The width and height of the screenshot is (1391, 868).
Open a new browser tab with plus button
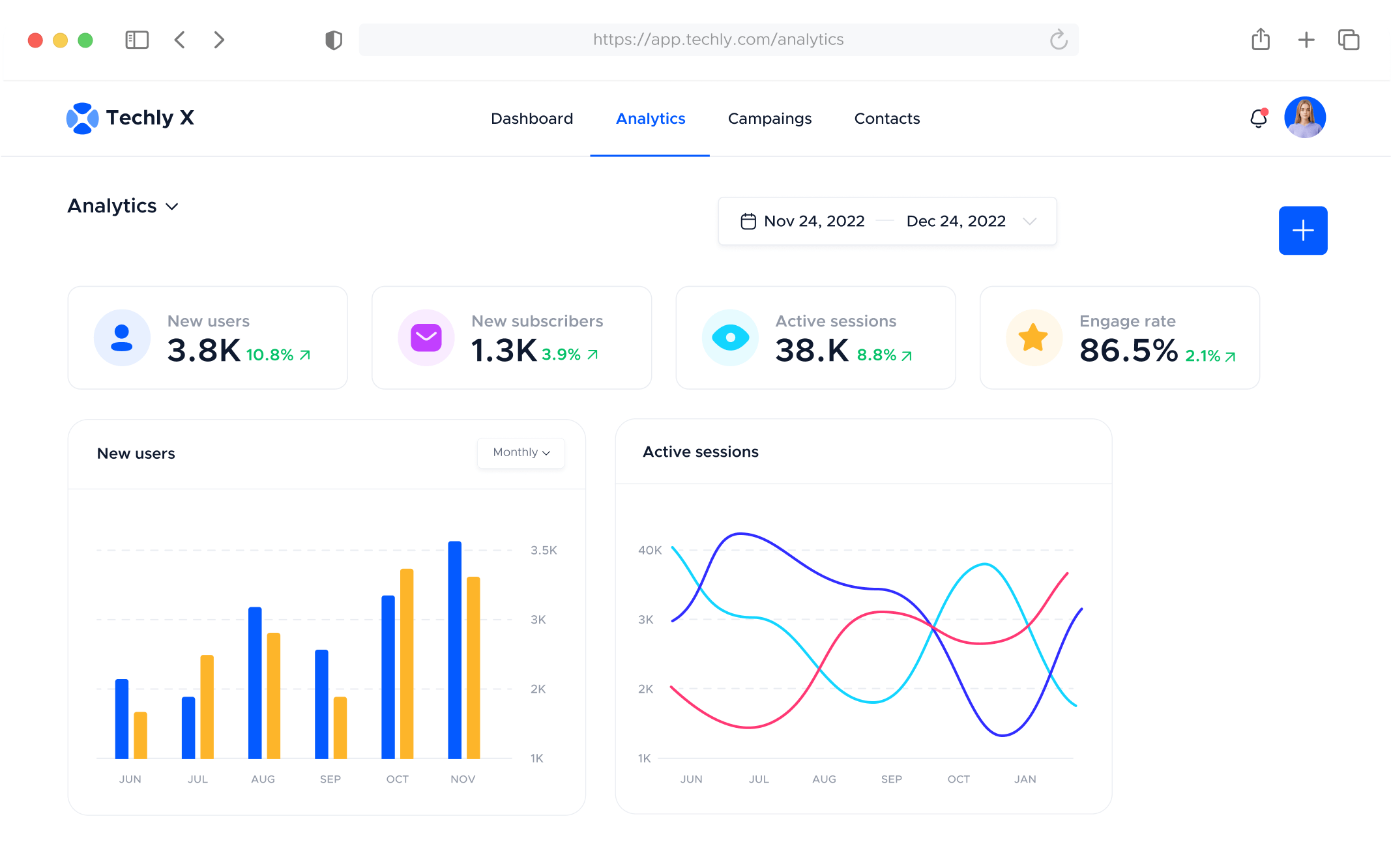click(1306, 40)
